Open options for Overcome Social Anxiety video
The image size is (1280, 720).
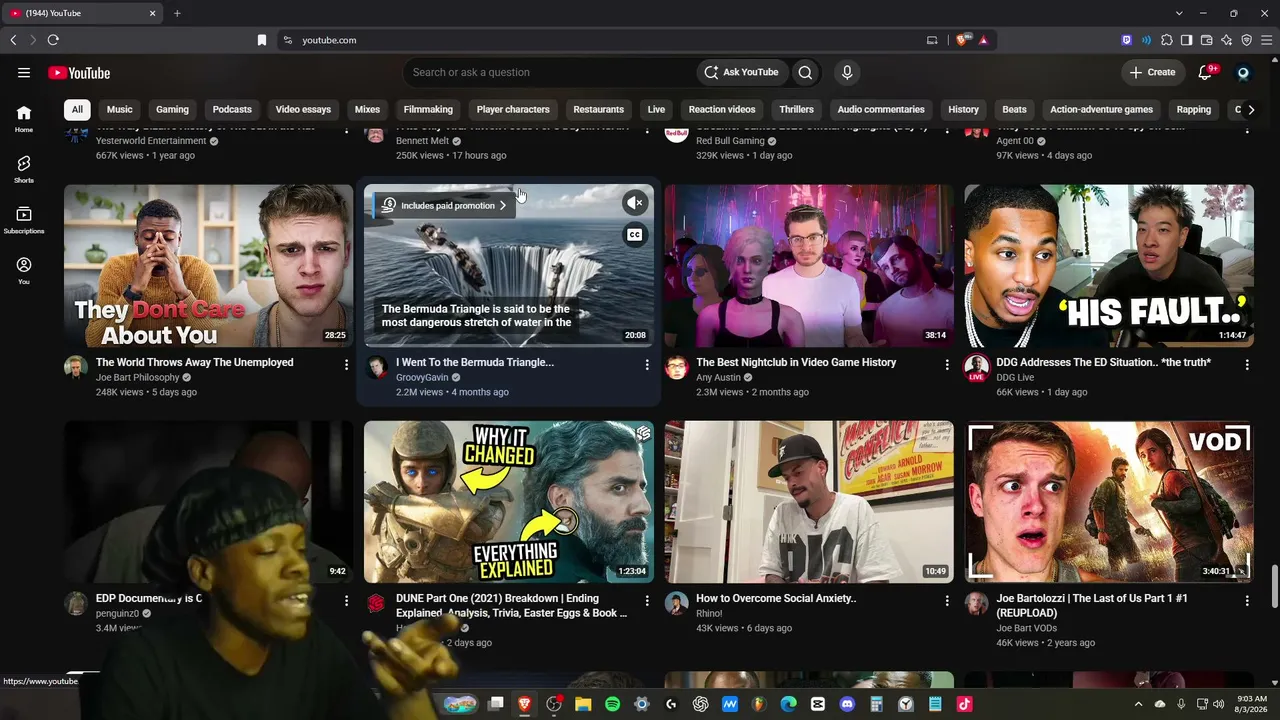pyautogui.click(x=946, y=601)
